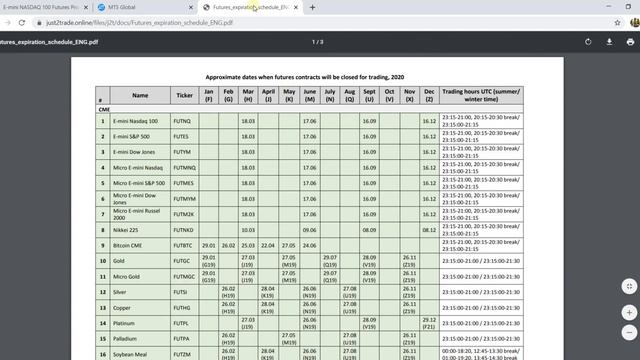Click the Soybean Meal name cell
Screen dimensions: 640x360
[140, 354]
